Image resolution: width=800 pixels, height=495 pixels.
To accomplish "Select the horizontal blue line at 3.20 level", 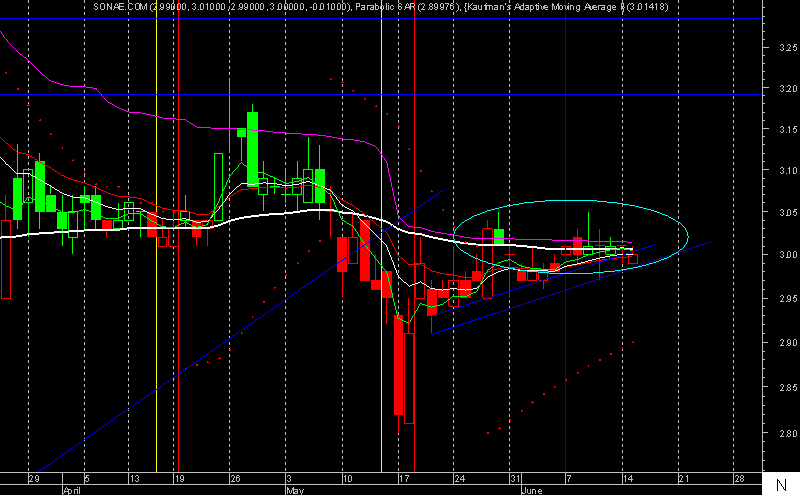I will 381,94.
